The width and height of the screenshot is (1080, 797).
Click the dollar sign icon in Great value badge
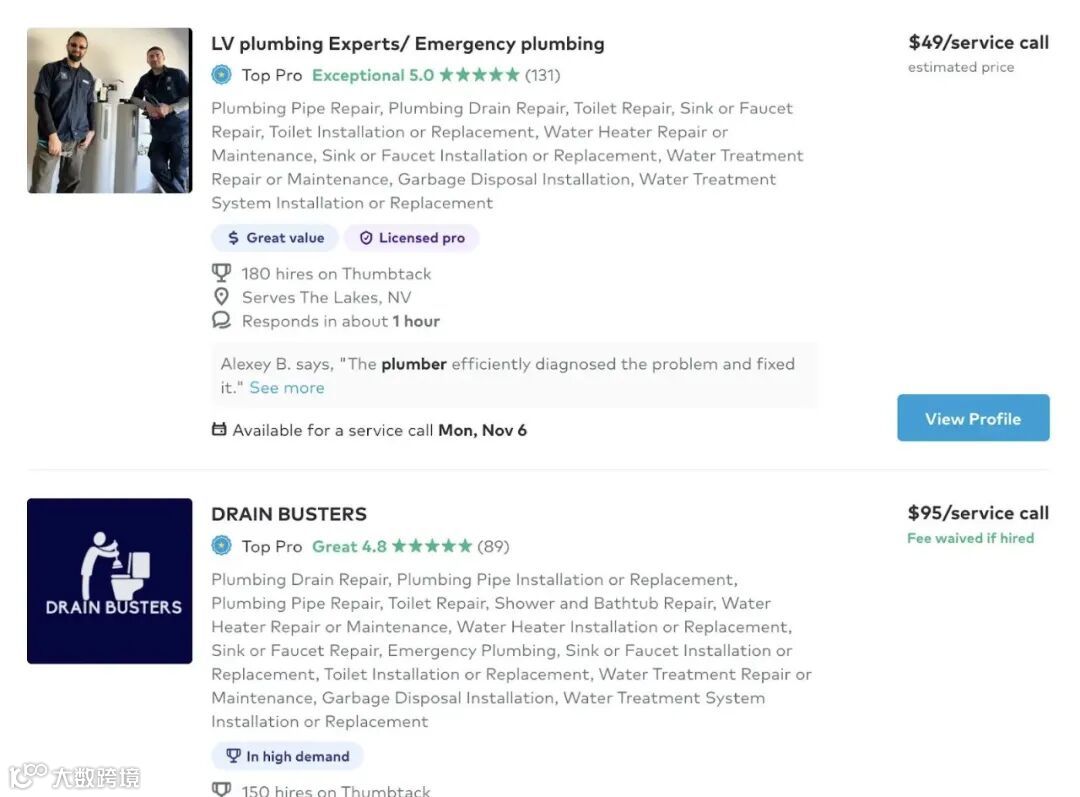point(234,238)
